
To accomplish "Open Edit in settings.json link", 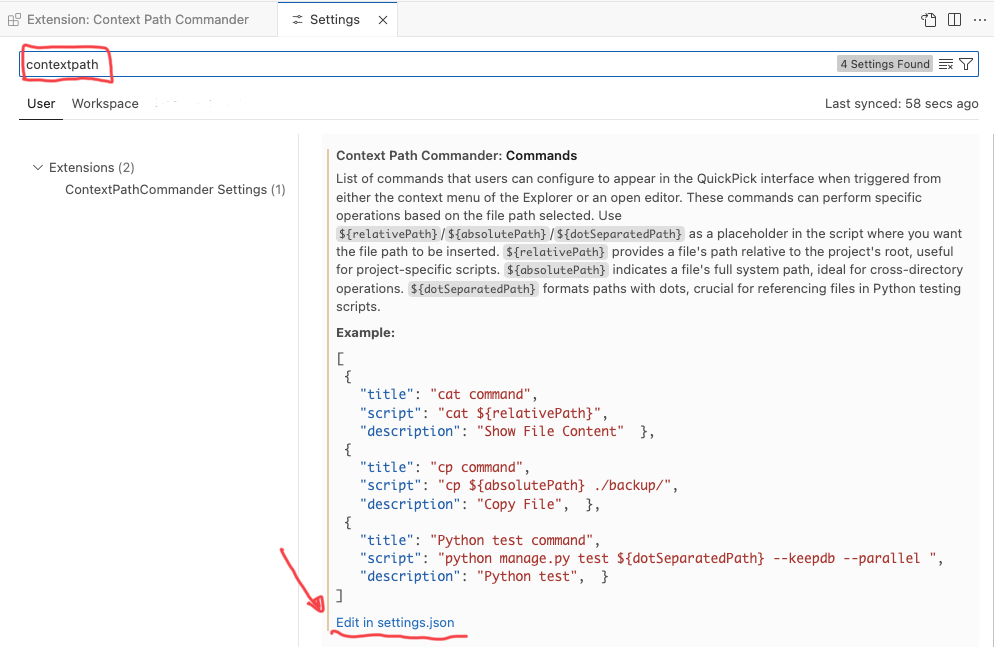I will pyautogui.click(x=395, y=622).
